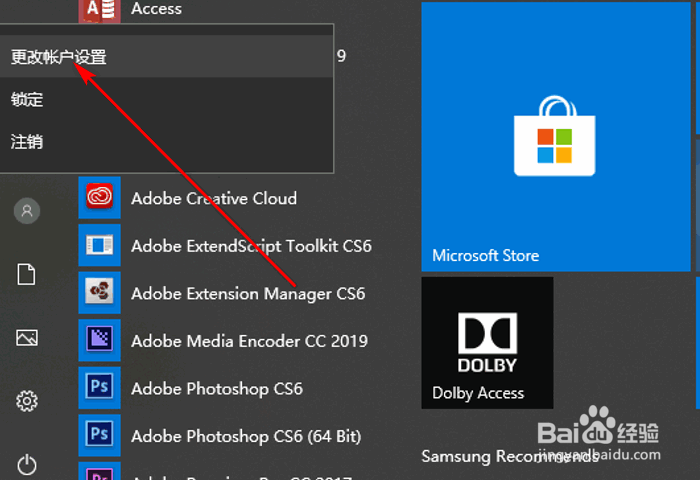Launch Adobe Extension Manager CS6 icon
The width and height of the screenshot is (700, 480).
(99, 293)
